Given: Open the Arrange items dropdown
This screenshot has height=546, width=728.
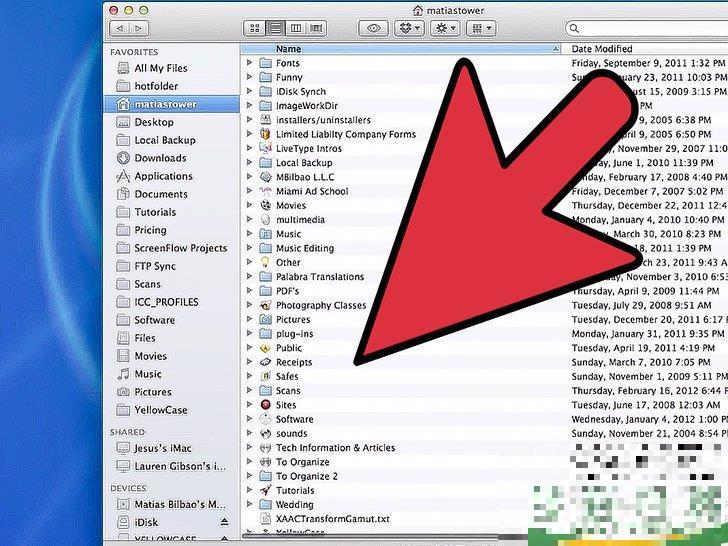Looking at the screenshot, I should click(x=483, y=29).
